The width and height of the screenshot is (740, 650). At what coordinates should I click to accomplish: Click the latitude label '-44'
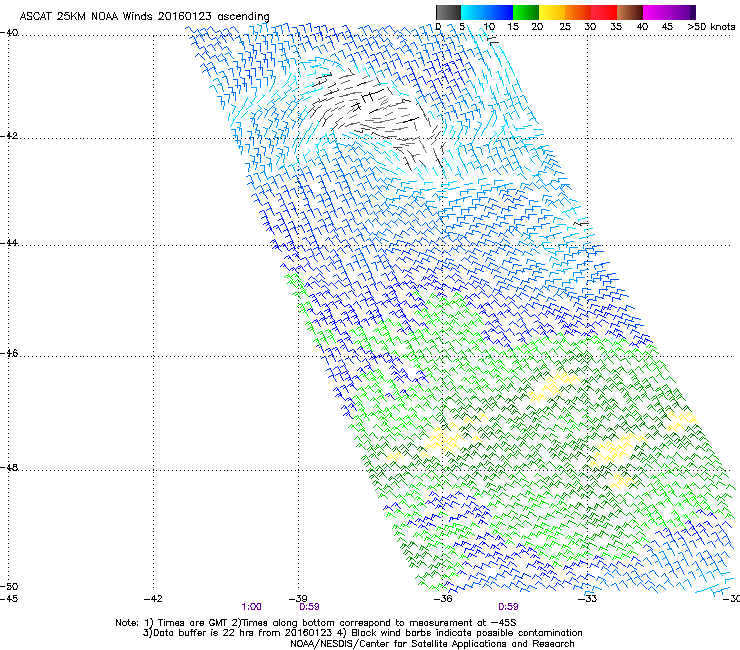point(9,243)
